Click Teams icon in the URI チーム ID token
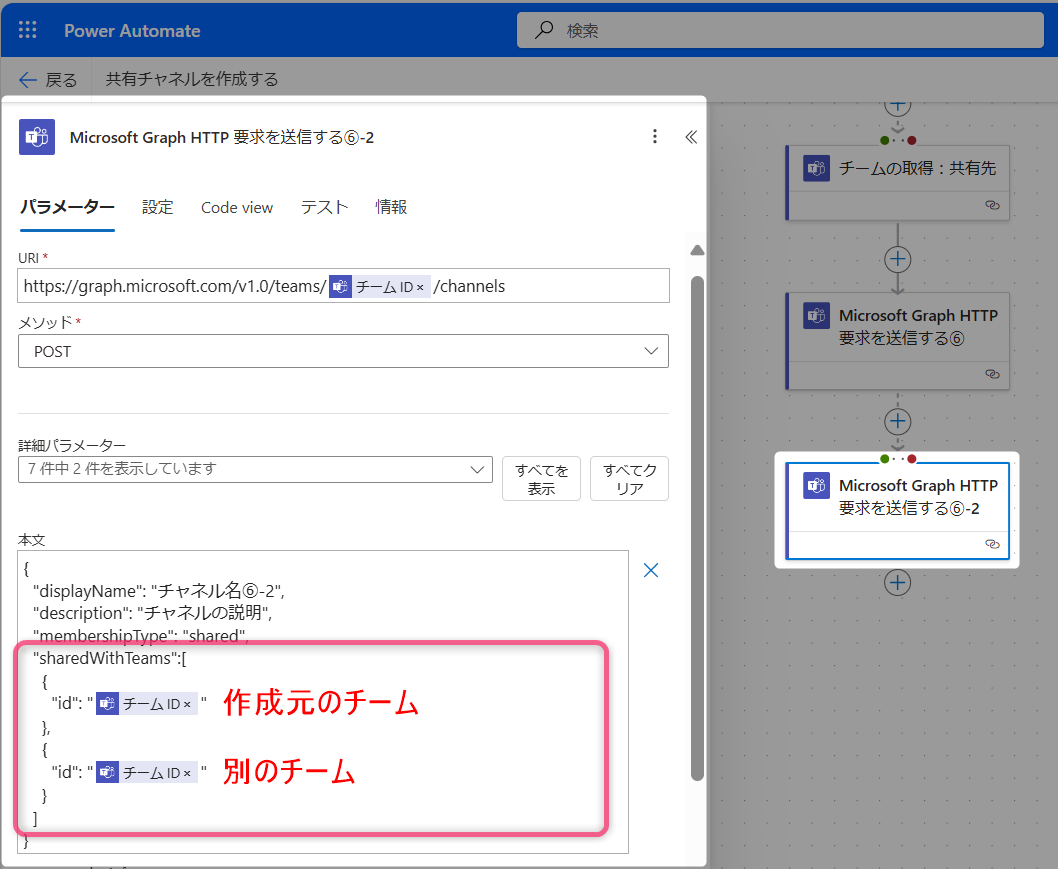Image resolution: width=1058 pixels, height=869 pixels. [340, 287]
